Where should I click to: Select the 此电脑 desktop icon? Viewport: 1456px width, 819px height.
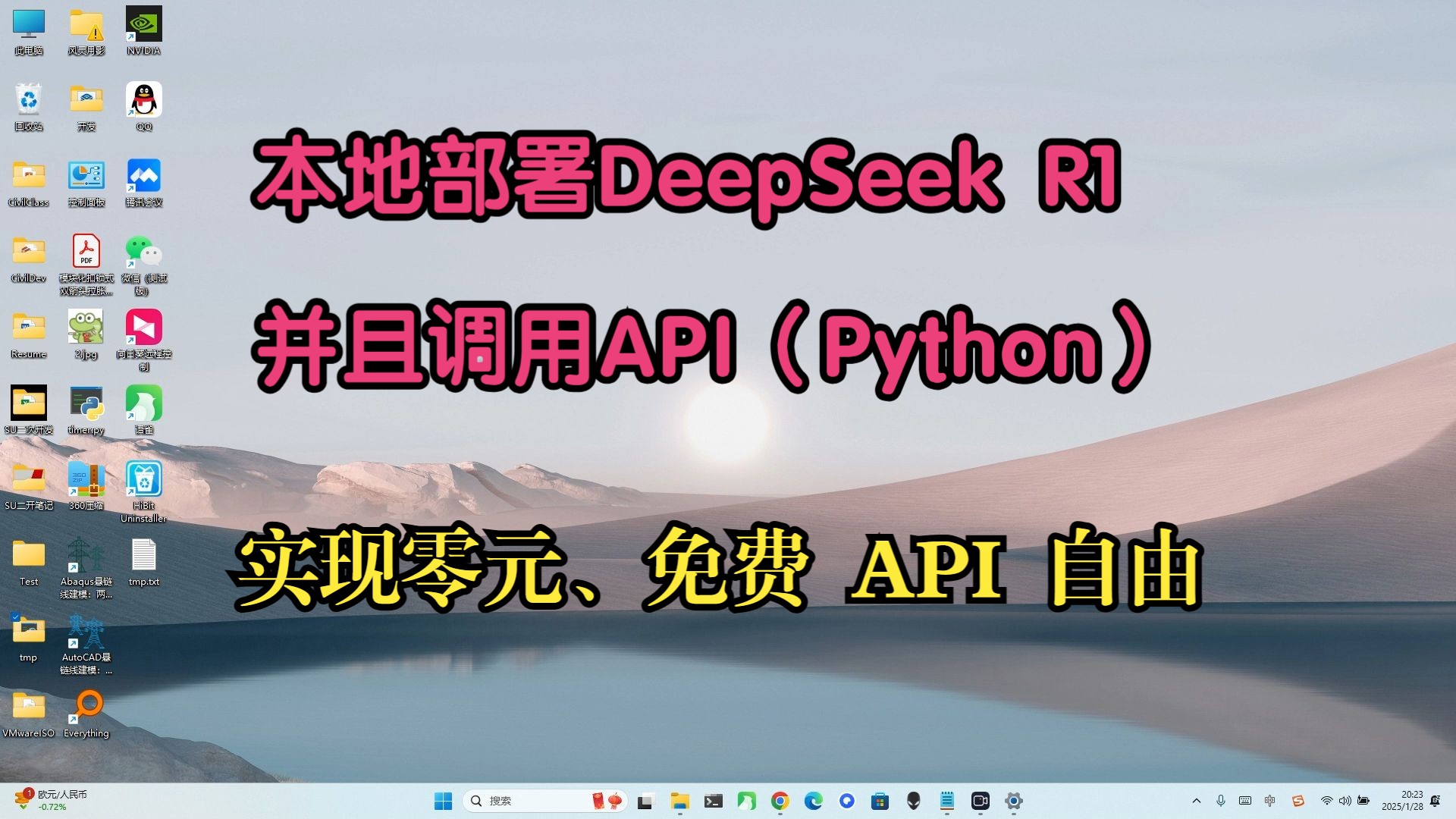[x=28, y=31]
